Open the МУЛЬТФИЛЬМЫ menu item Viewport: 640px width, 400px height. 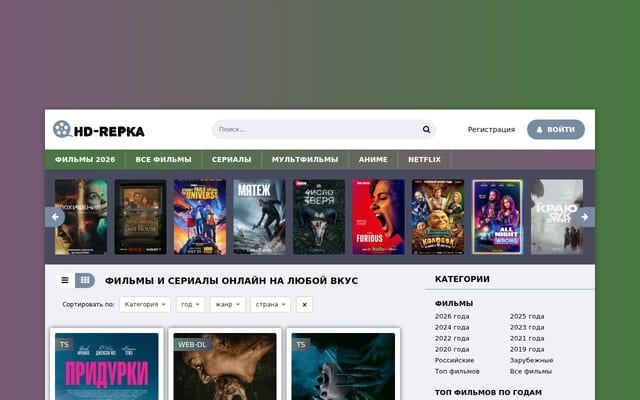(x=305, y=160)
